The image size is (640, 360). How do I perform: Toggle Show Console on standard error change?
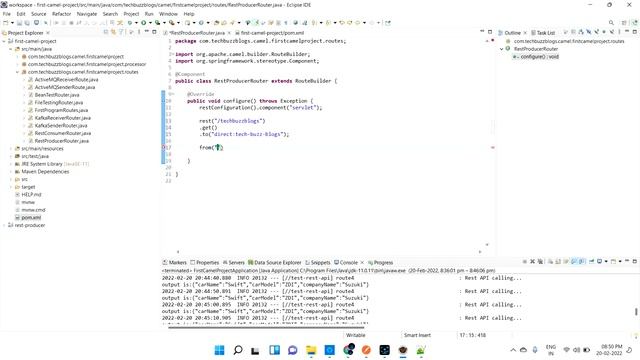tap(582, 261)
